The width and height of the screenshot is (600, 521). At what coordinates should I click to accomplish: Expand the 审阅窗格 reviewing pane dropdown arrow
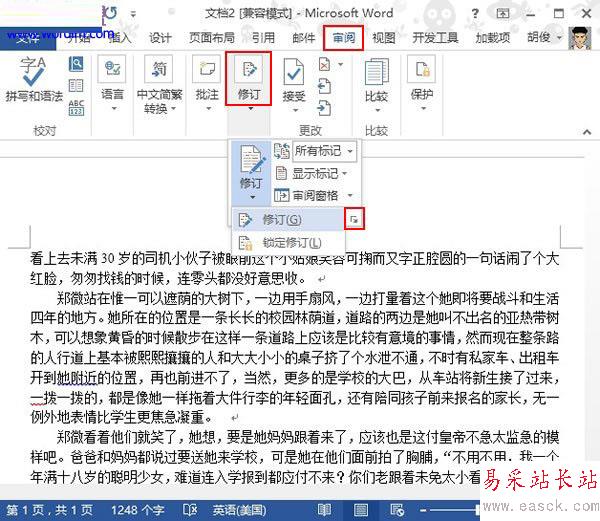pyautogui.click(x=350, y=196)
